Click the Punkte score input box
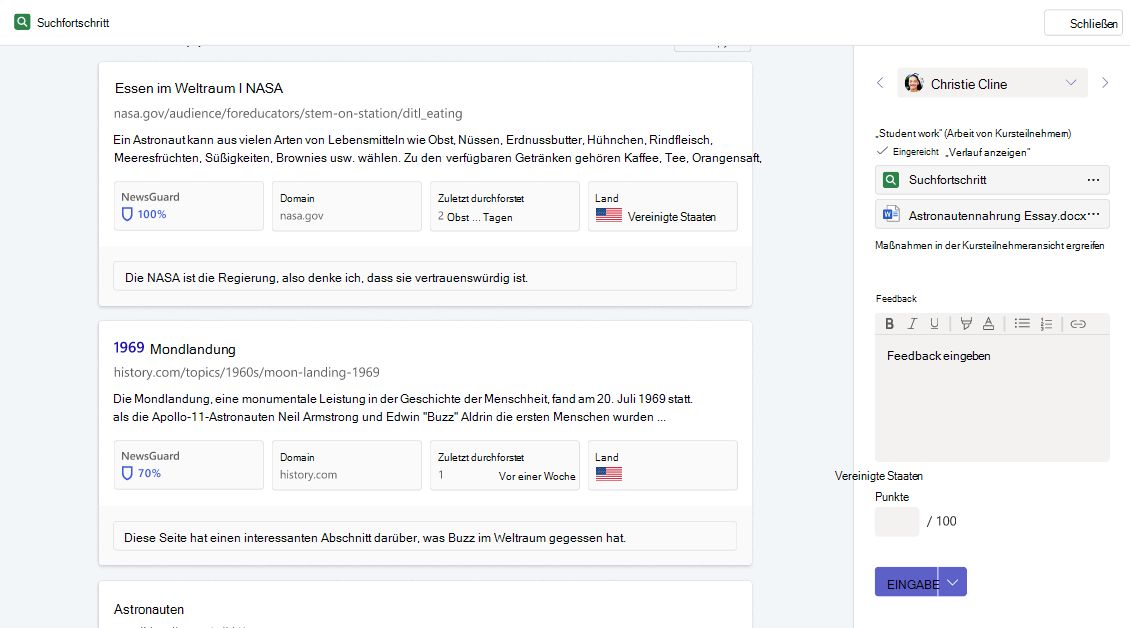 click(897, 521)
